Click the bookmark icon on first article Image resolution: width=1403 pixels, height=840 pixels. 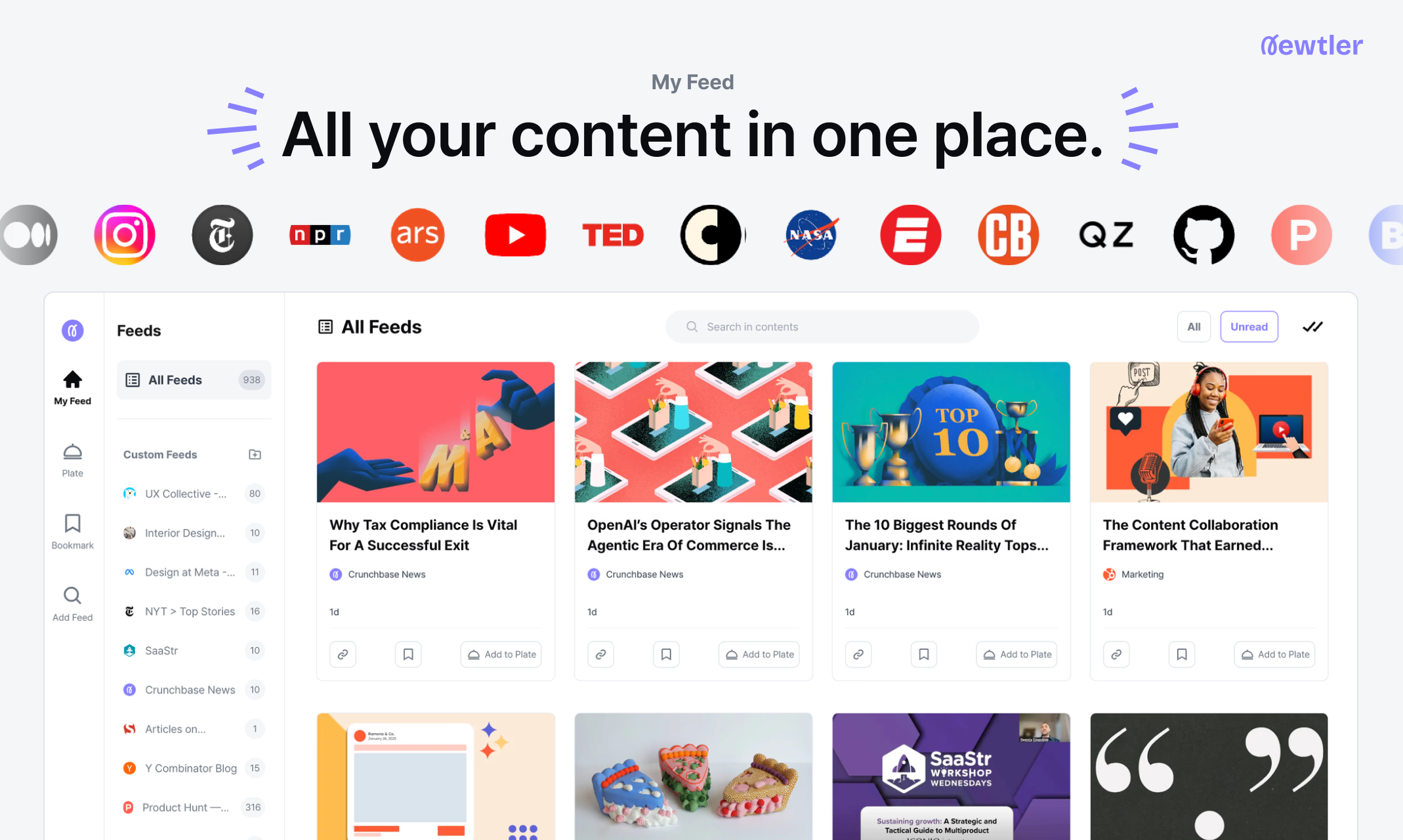point(407,655)
